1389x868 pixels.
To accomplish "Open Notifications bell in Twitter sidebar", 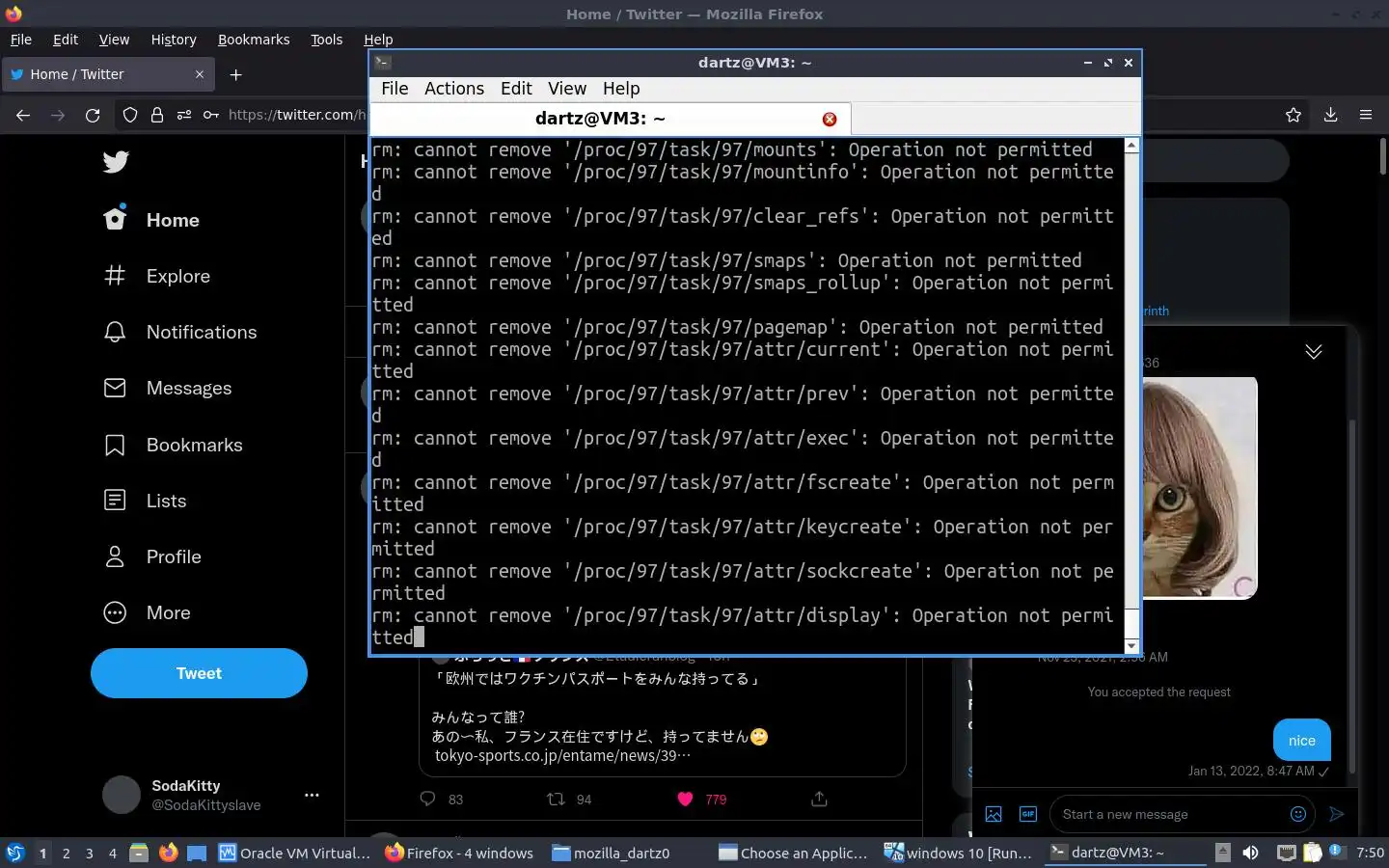I will (180, 332).
